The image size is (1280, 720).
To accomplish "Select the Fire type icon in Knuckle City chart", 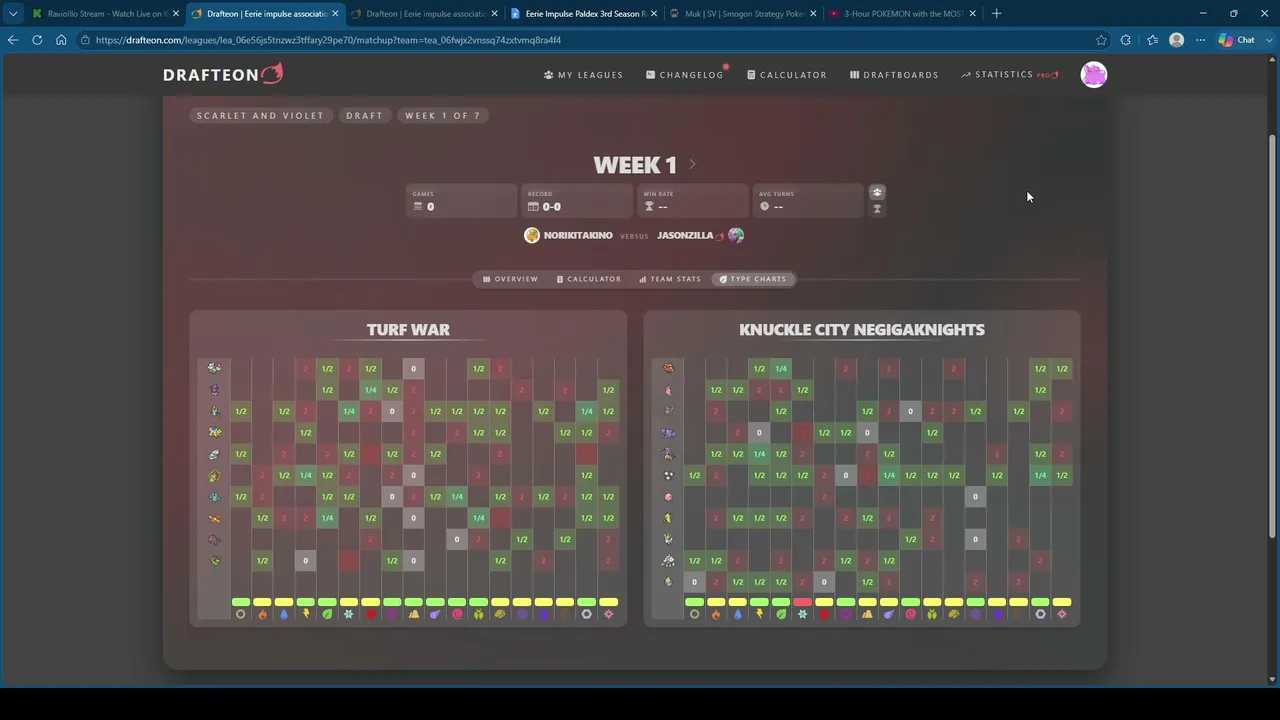I will (716, 614).
